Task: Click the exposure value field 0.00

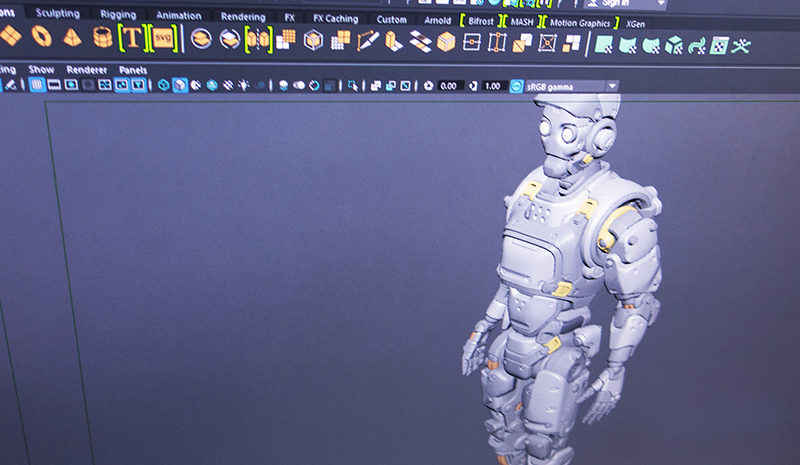Action: [449, 86]
